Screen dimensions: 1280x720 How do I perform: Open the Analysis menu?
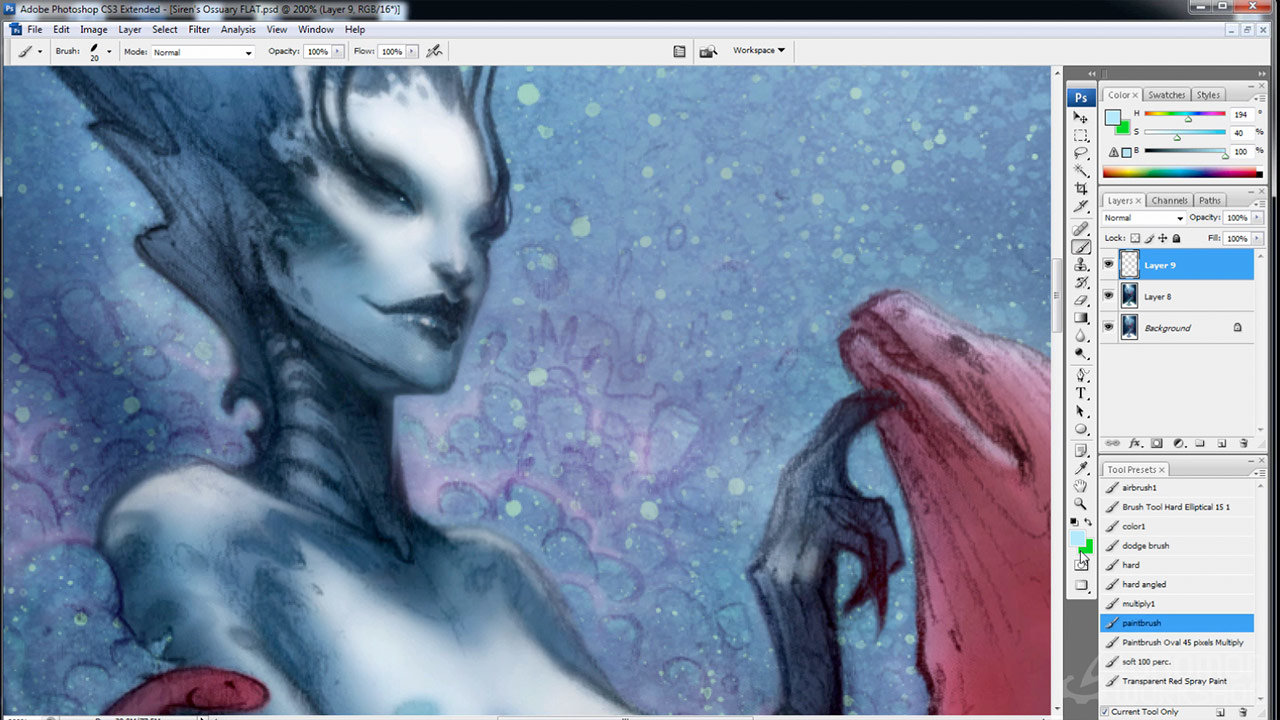tap(238, 30)
